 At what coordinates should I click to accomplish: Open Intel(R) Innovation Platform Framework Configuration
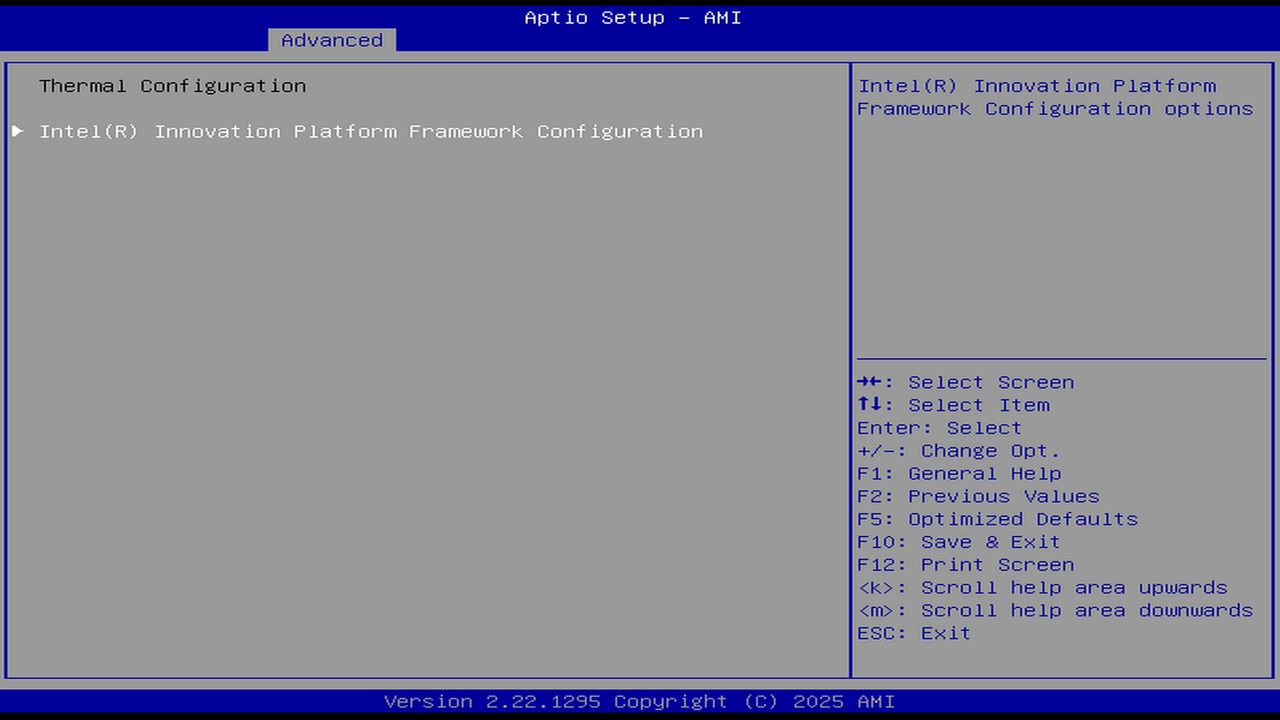pos(371,131)
